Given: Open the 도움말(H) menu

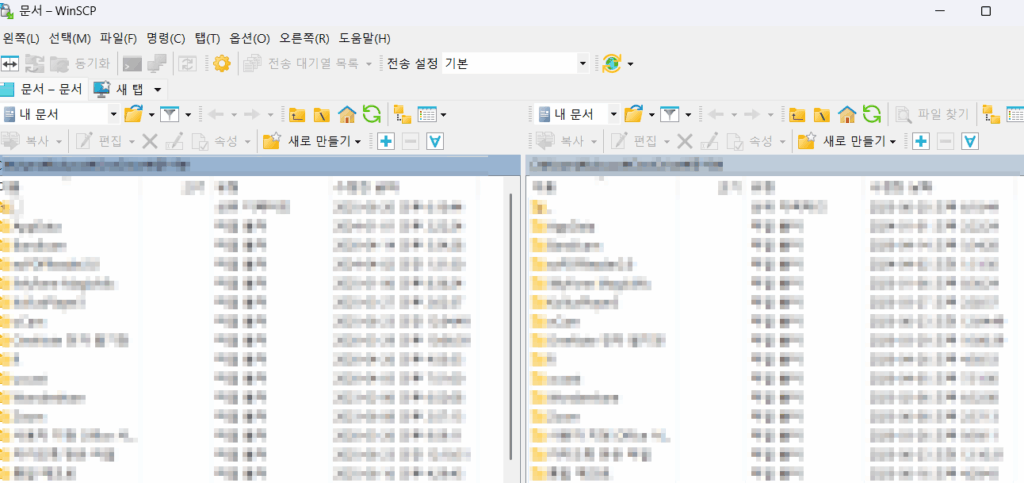Looking at the screenshot, I should point(364,38).
